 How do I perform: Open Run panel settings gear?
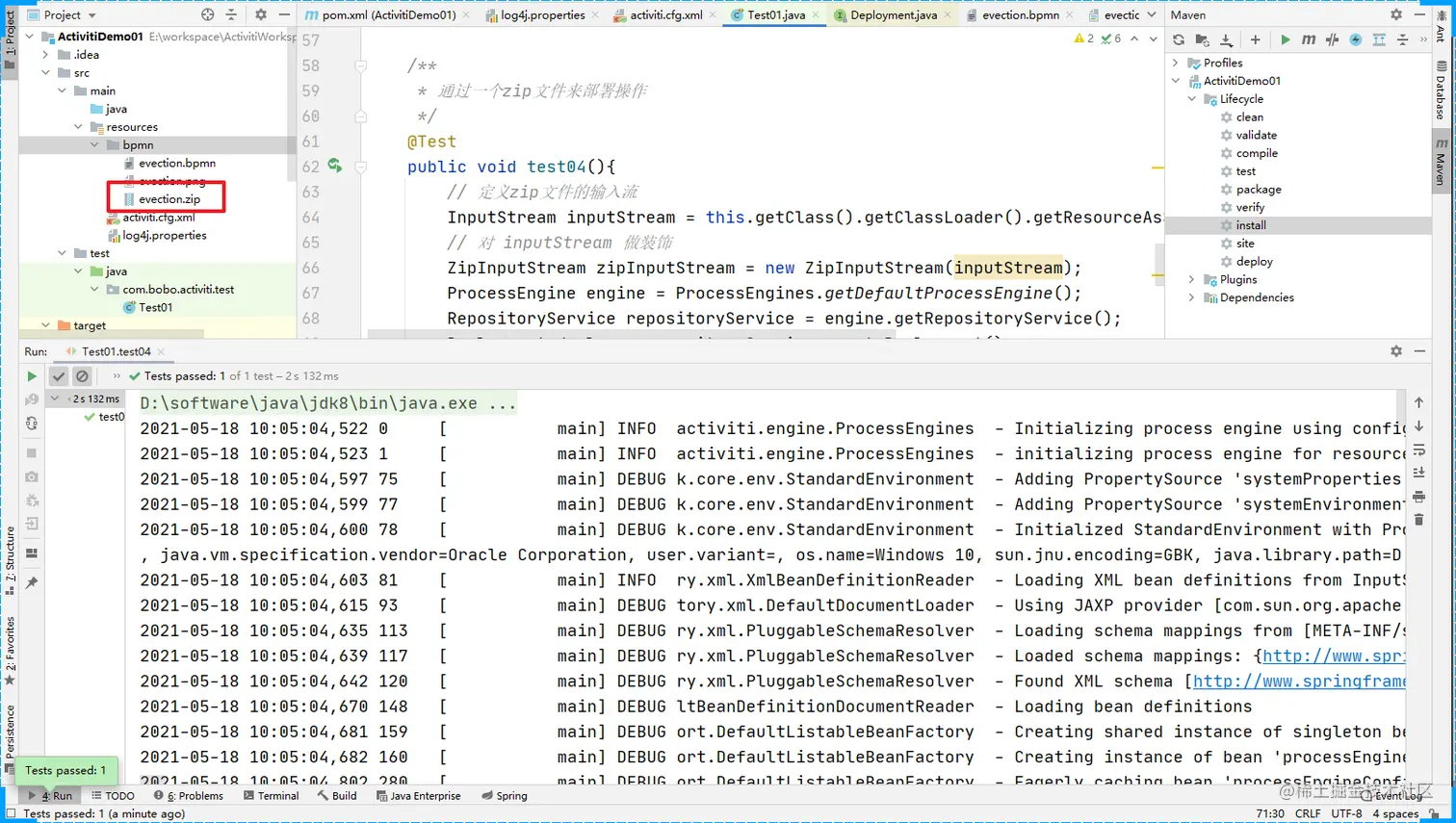click(1396, 351)
